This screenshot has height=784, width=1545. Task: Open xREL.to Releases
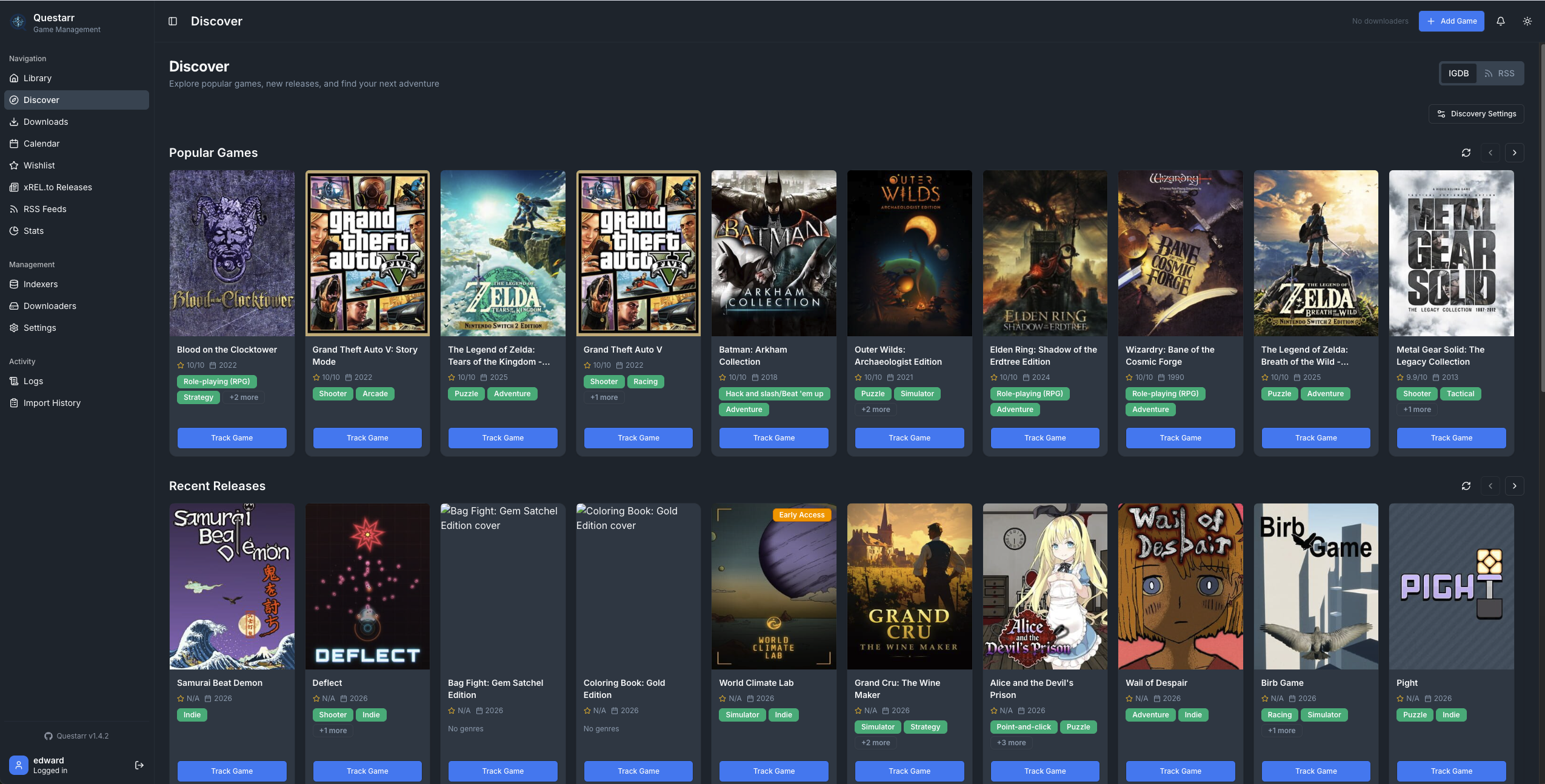click(76, 187)
